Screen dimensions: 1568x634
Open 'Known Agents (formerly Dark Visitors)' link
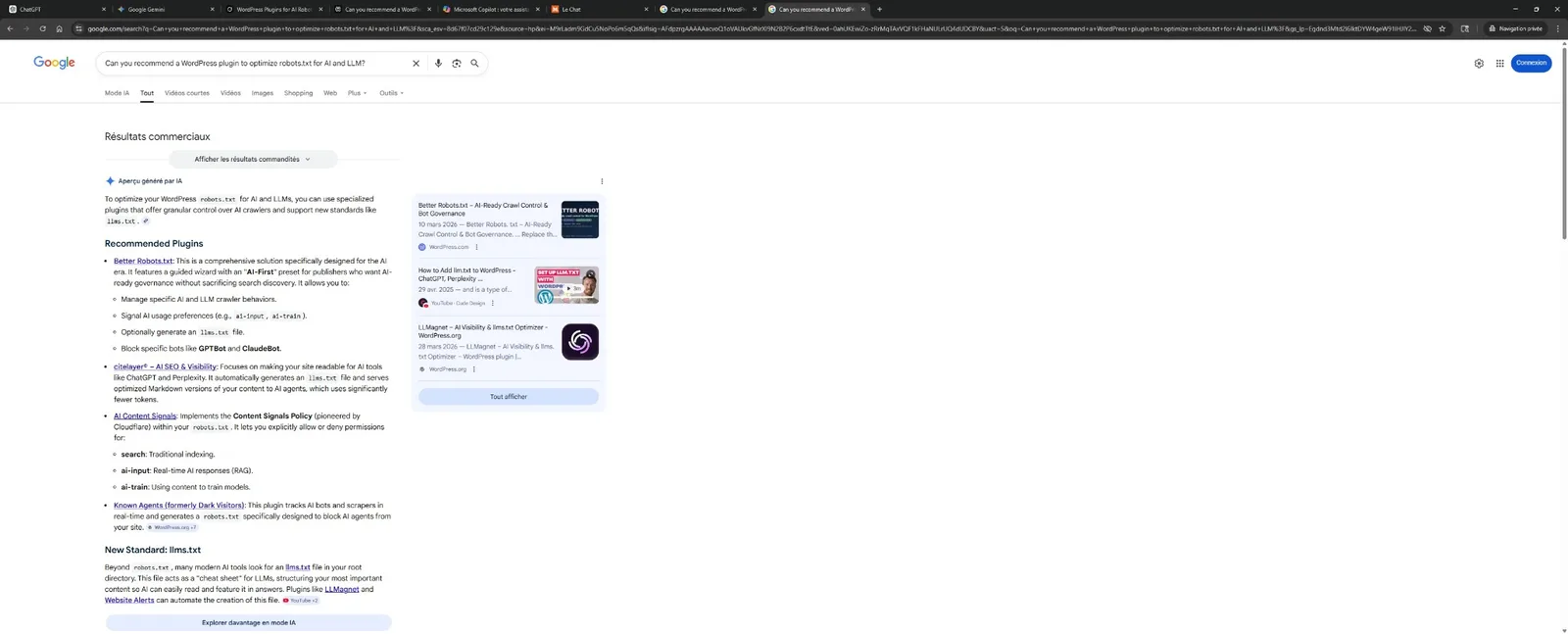178,506
